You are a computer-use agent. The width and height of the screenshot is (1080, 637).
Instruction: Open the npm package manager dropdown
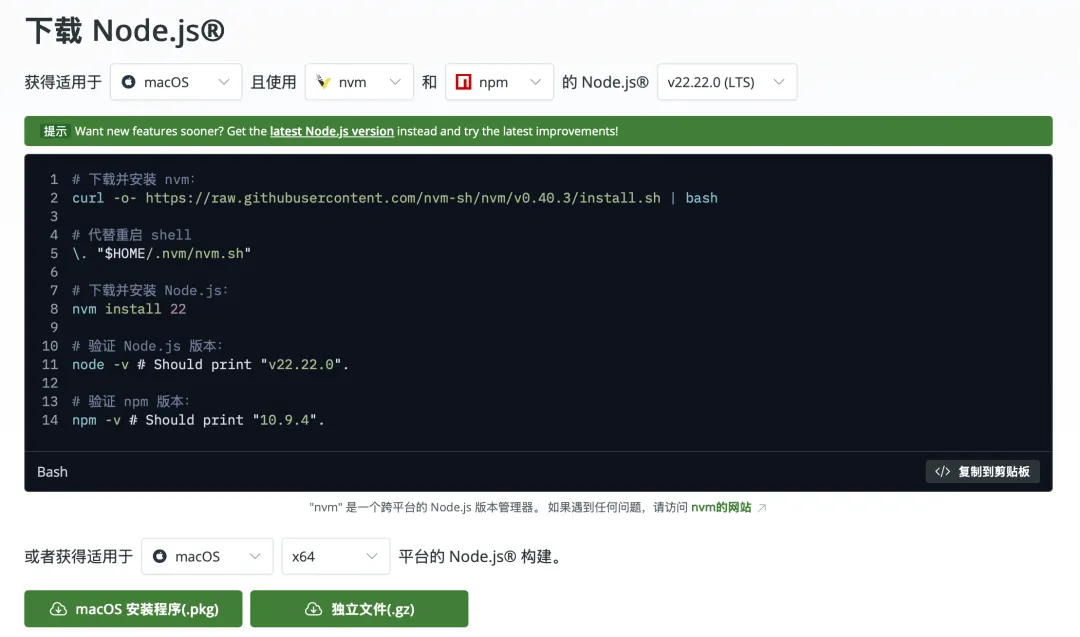(x=499, y=82)
